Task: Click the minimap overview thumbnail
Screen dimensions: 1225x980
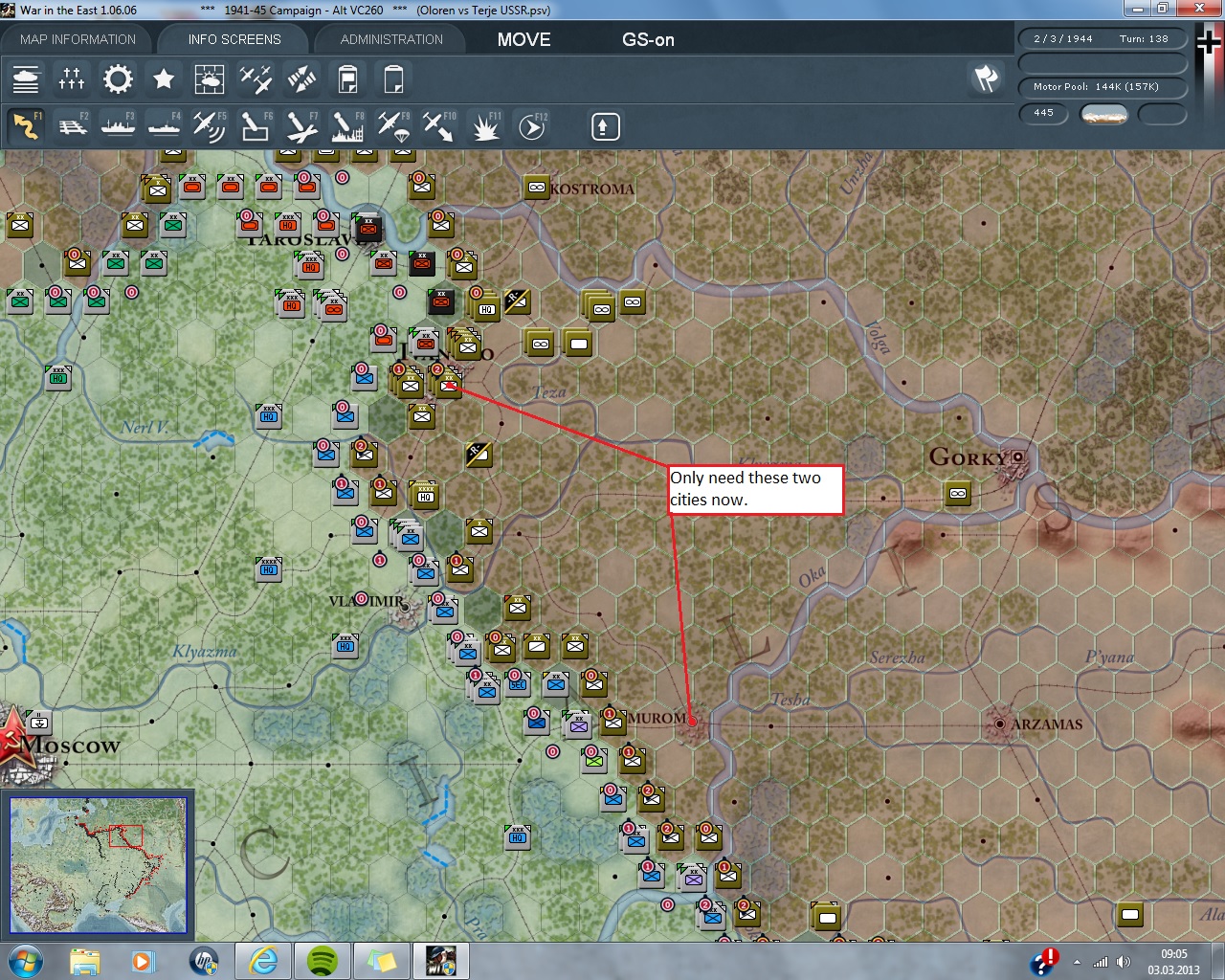Action: 99,865
